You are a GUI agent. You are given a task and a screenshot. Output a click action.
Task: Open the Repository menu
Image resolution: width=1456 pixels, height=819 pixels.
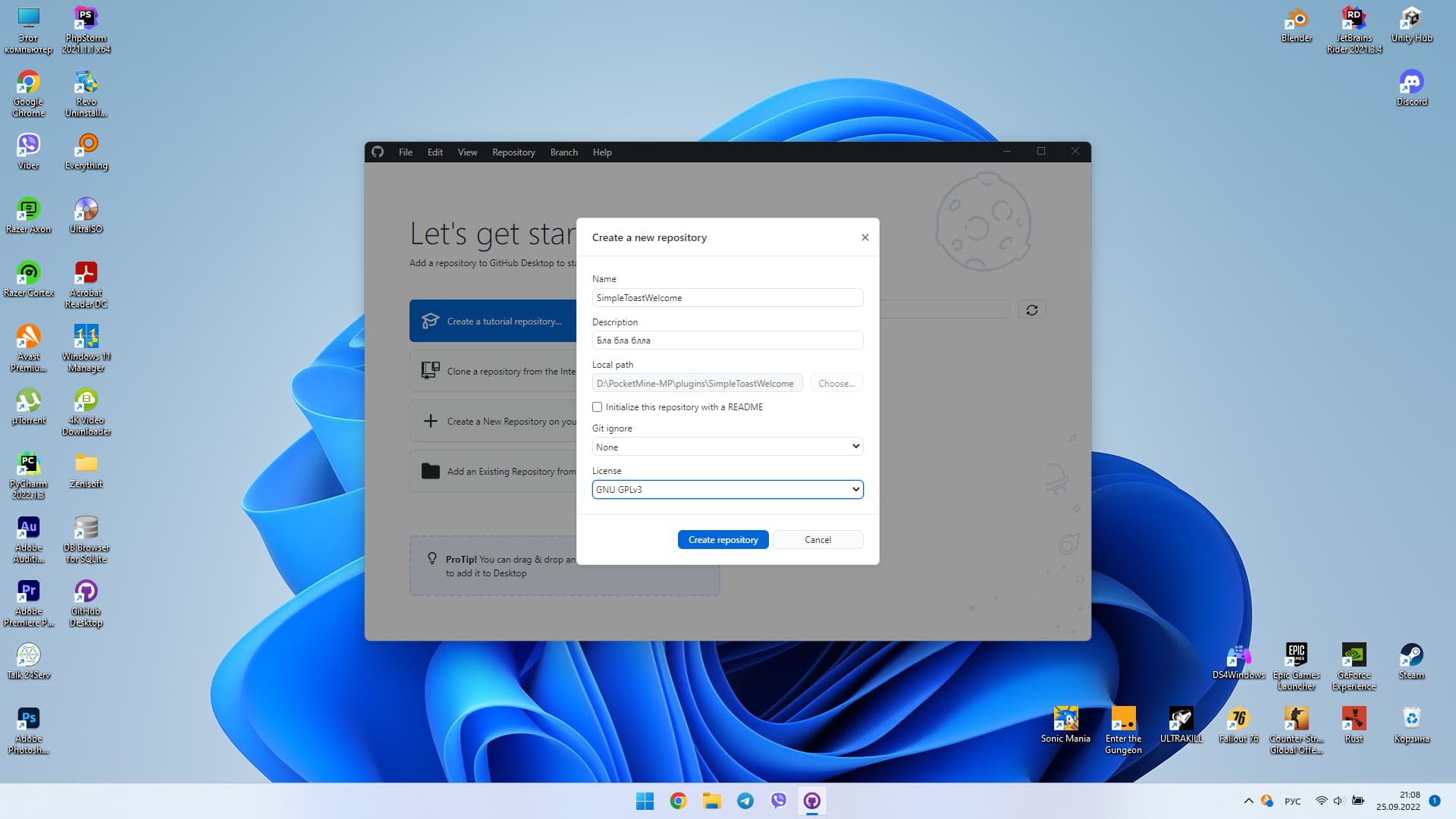pos(513,152)
